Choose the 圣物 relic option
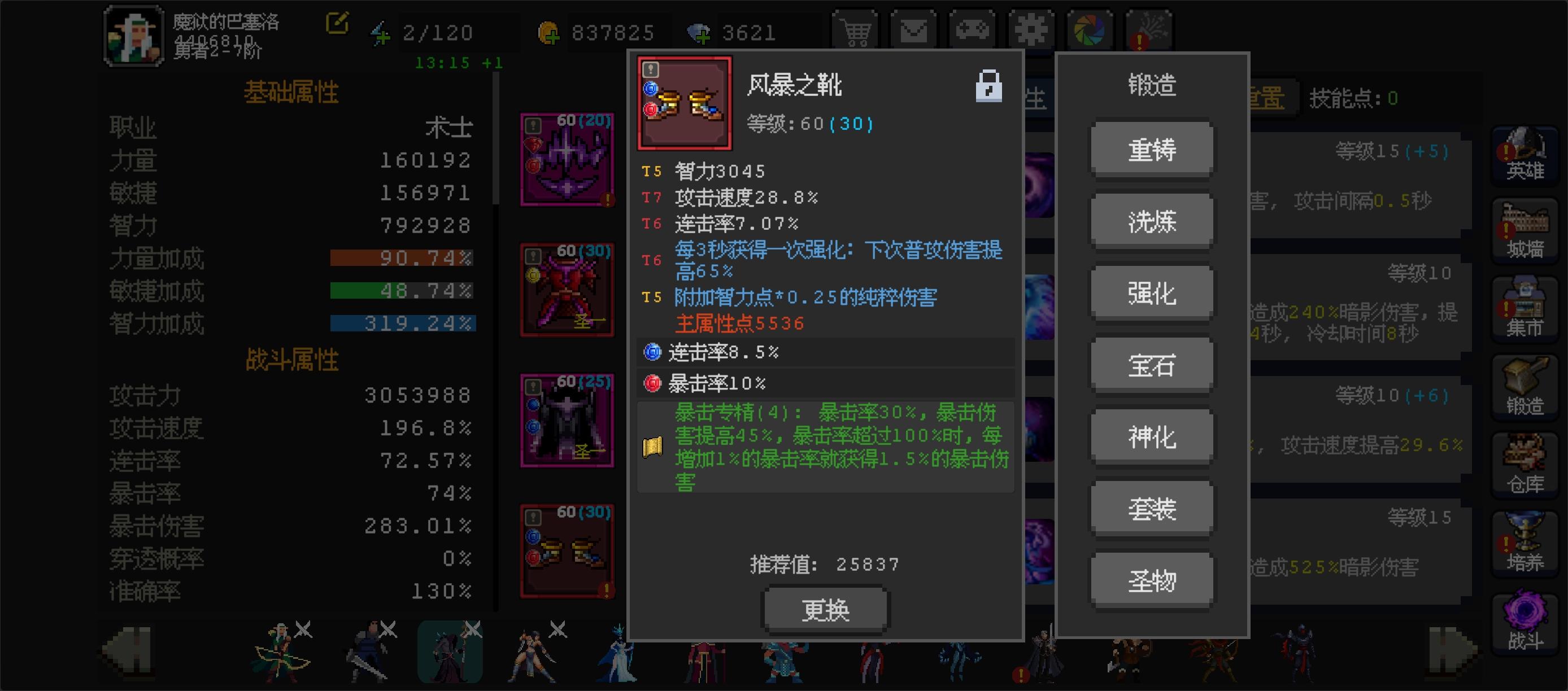Image resolution: width=1568 pixels, height=691 pixels. pyautogui.click(x=1151, y=581)
